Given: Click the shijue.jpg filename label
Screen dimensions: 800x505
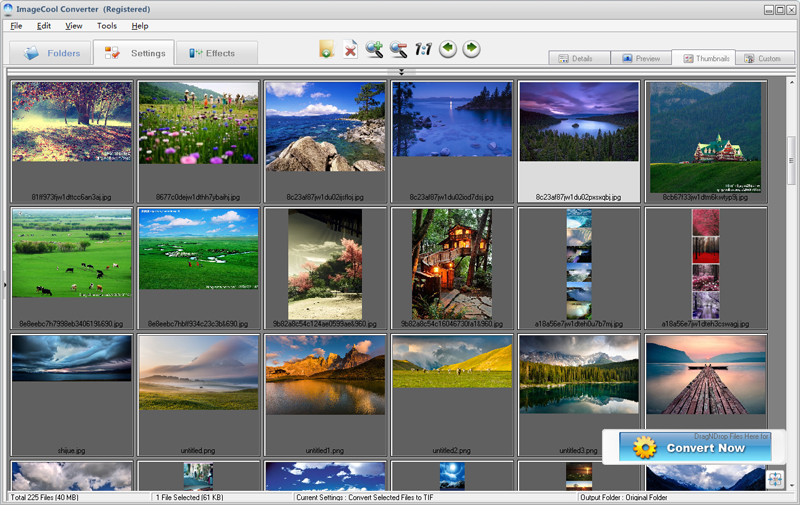Looking at the screenshot, I should pos(71,450).
